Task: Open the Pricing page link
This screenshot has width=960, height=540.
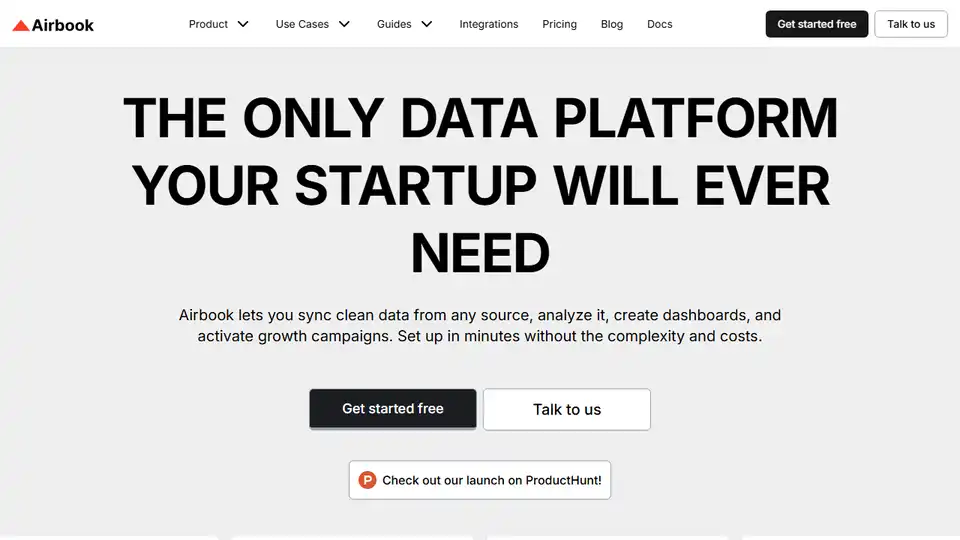Action: [x=559, y=24]
